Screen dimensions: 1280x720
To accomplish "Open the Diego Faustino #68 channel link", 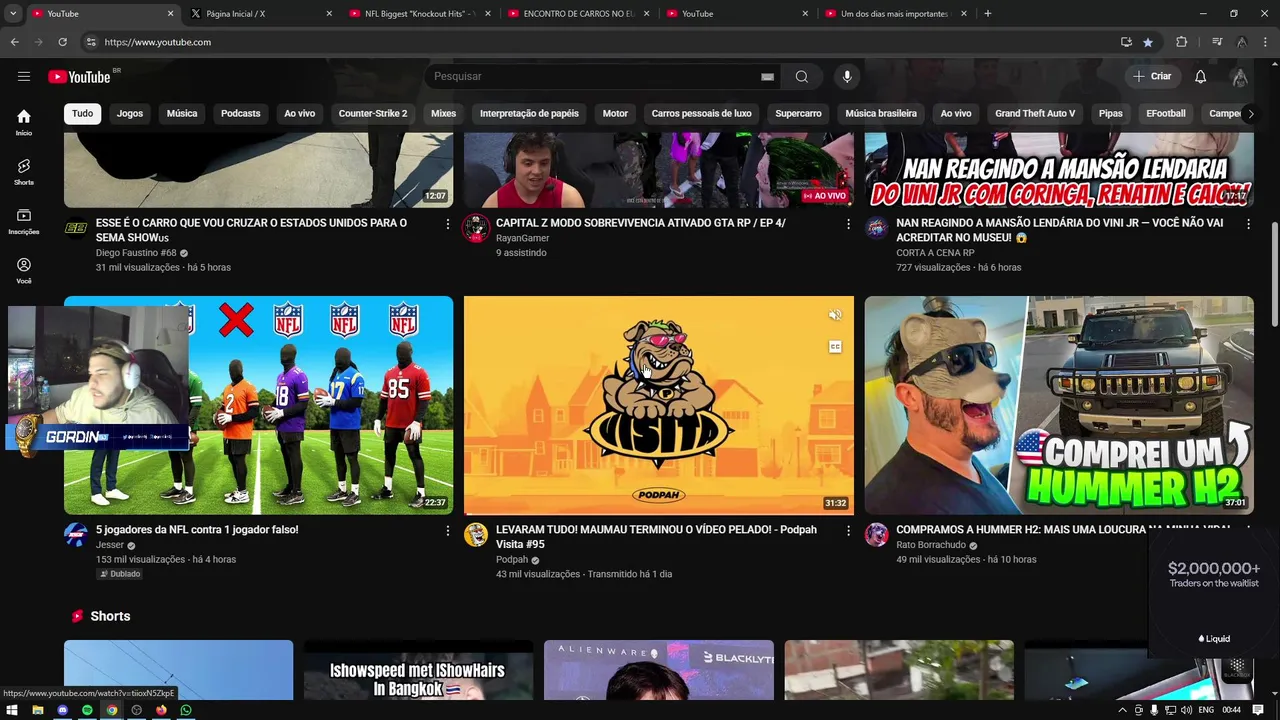I will 136,253.
